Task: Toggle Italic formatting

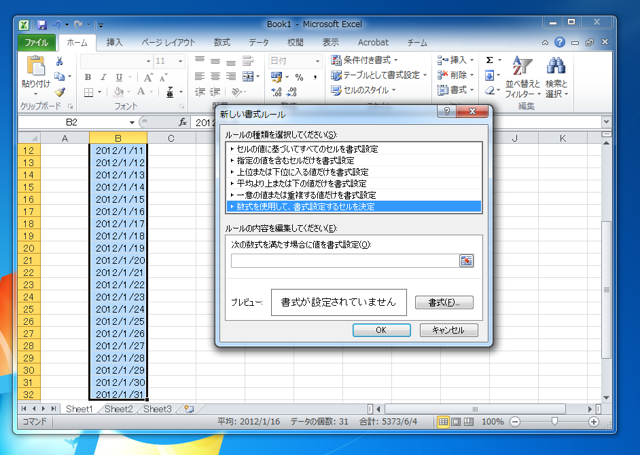Action: (103, 77)
